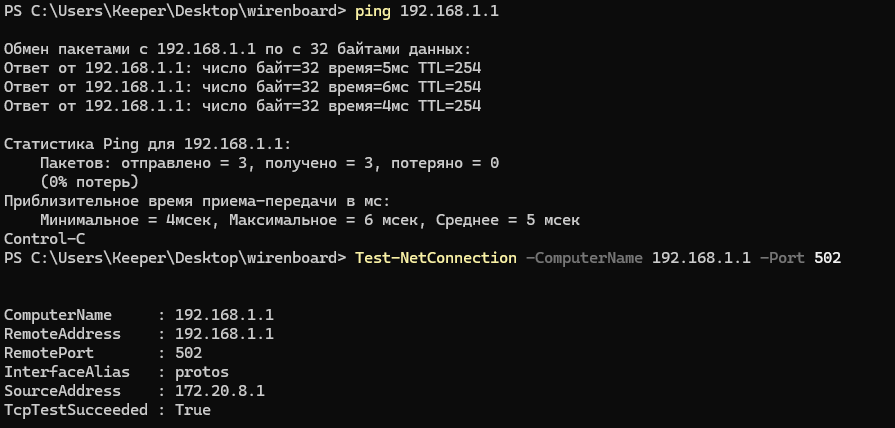Click the Минимальное/Максимальное timing line

point(310,220)
